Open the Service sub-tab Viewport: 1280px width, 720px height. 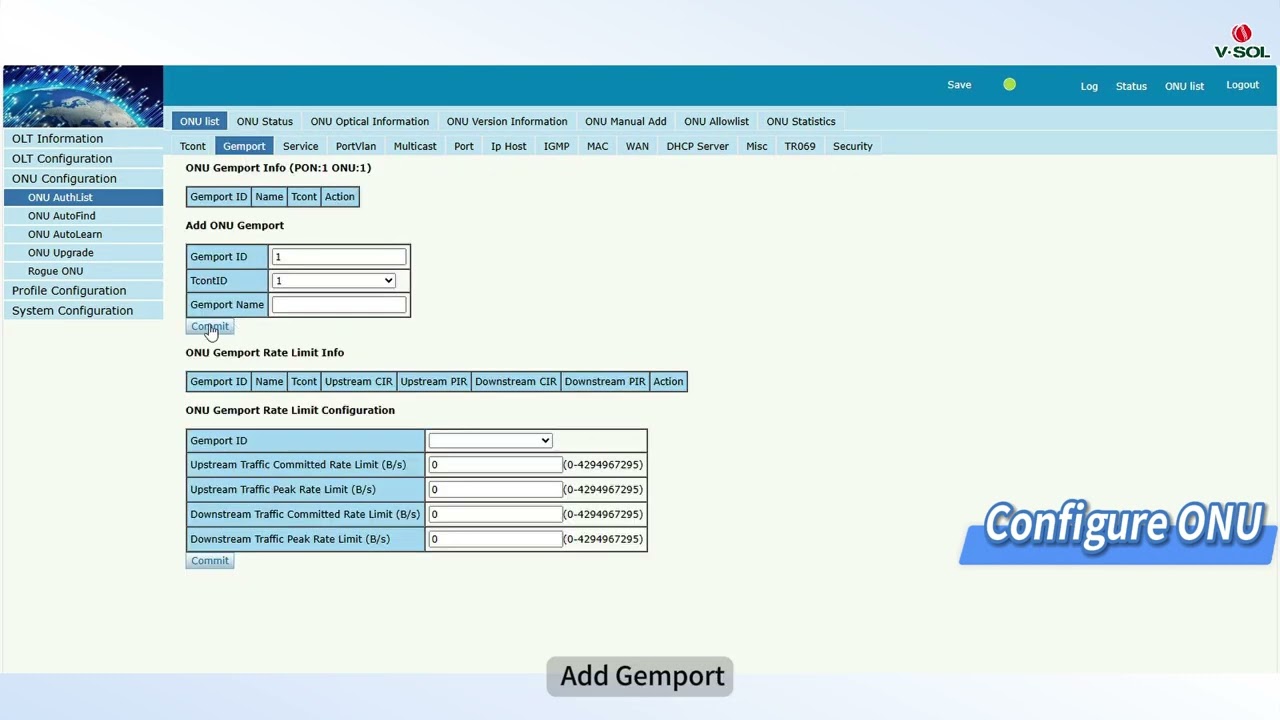300,146
